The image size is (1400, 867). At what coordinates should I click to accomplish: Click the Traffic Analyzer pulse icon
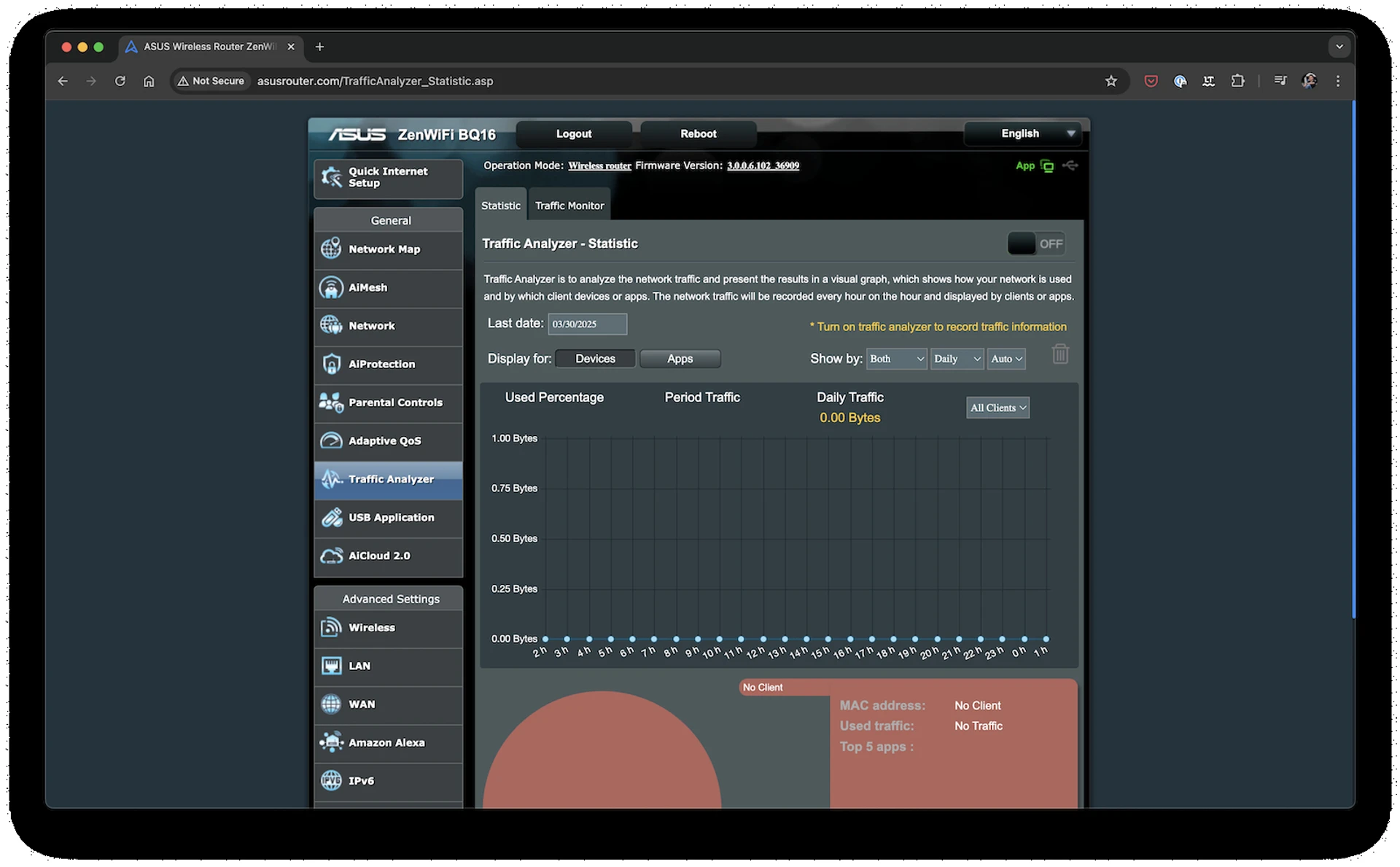(x=331, y=479)
